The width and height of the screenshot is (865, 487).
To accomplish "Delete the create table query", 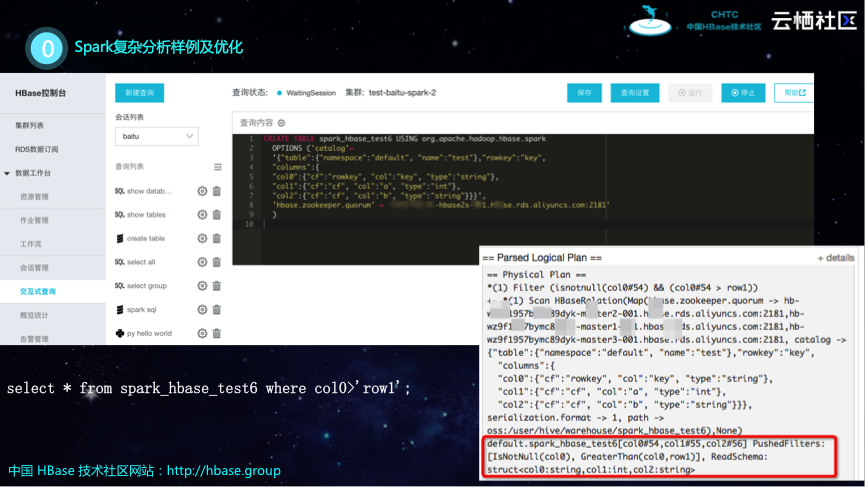I will tap(216, 239).
